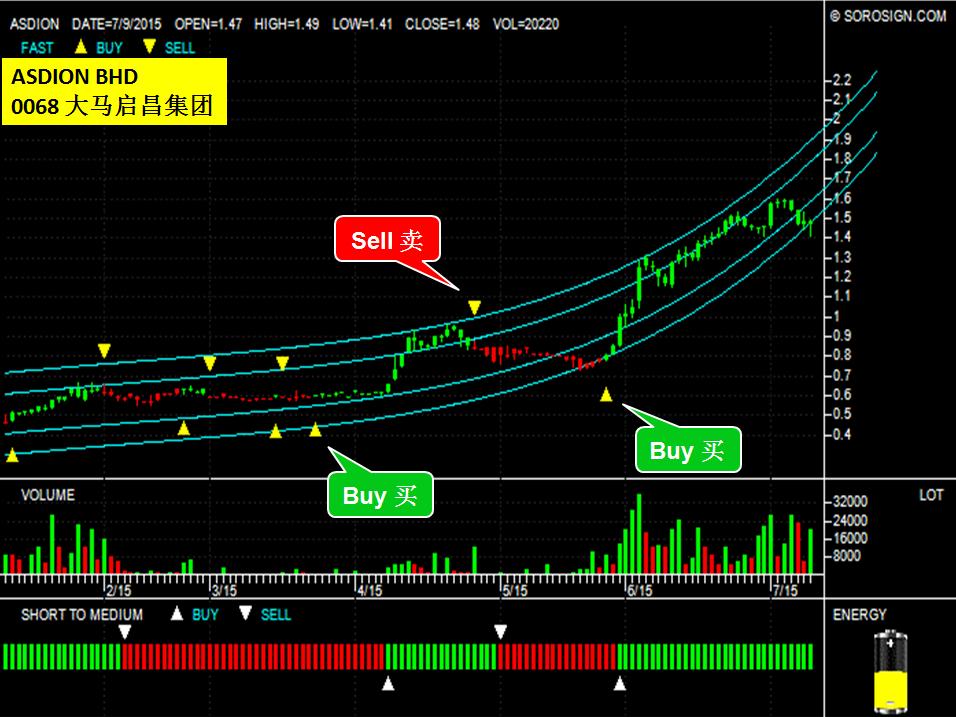Select the yellow buy marker nearest the lower Buy callout

315,430
